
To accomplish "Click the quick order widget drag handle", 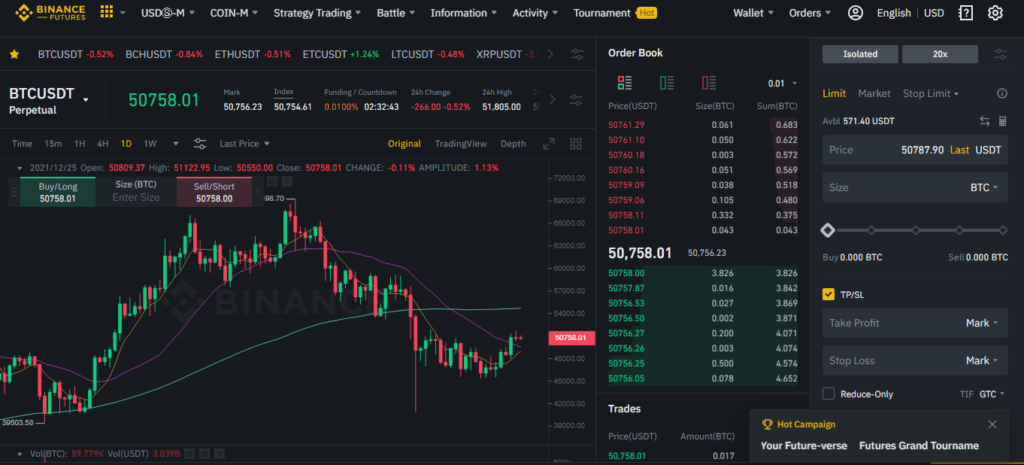I will coord(13,192).
